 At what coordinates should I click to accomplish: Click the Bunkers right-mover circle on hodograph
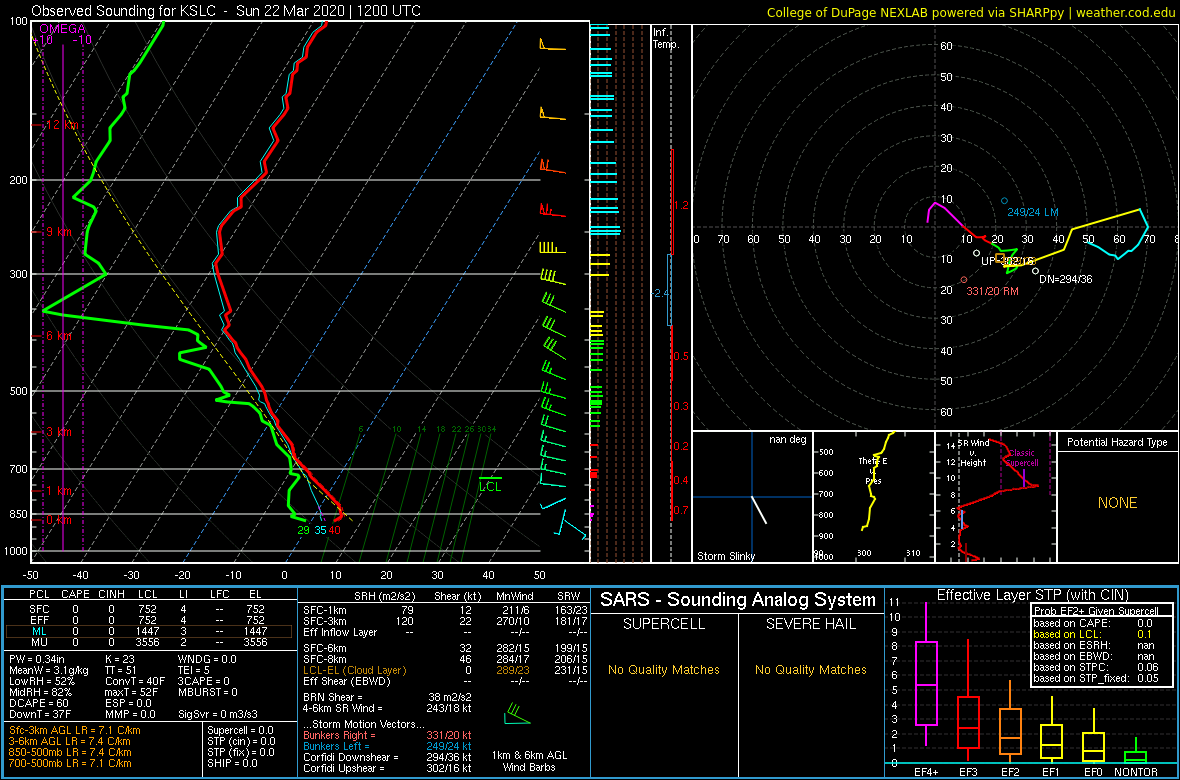[x=963, y=280]
